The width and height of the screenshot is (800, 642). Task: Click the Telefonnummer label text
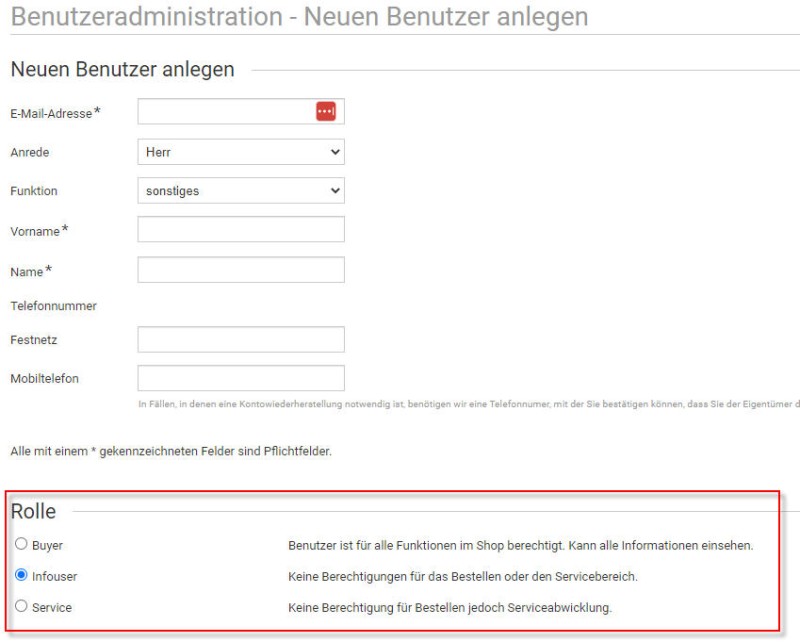coord(53,306)
